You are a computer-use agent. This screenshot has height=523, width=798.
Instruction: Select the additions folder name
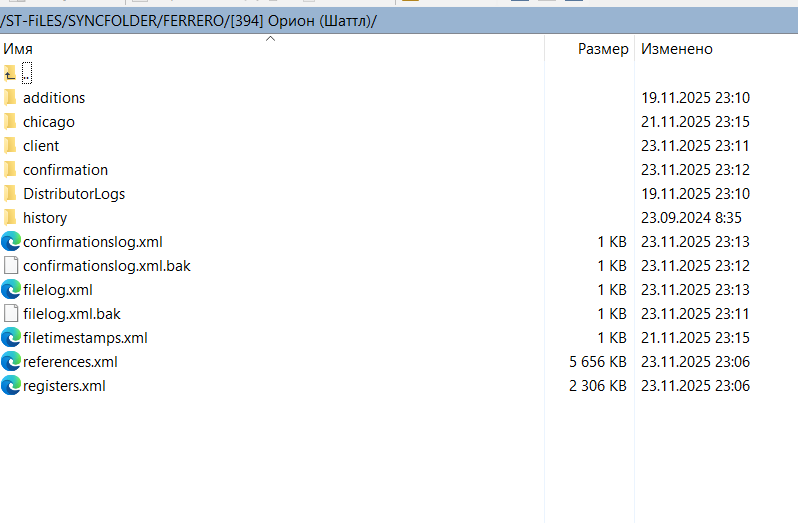pos(54,98)
